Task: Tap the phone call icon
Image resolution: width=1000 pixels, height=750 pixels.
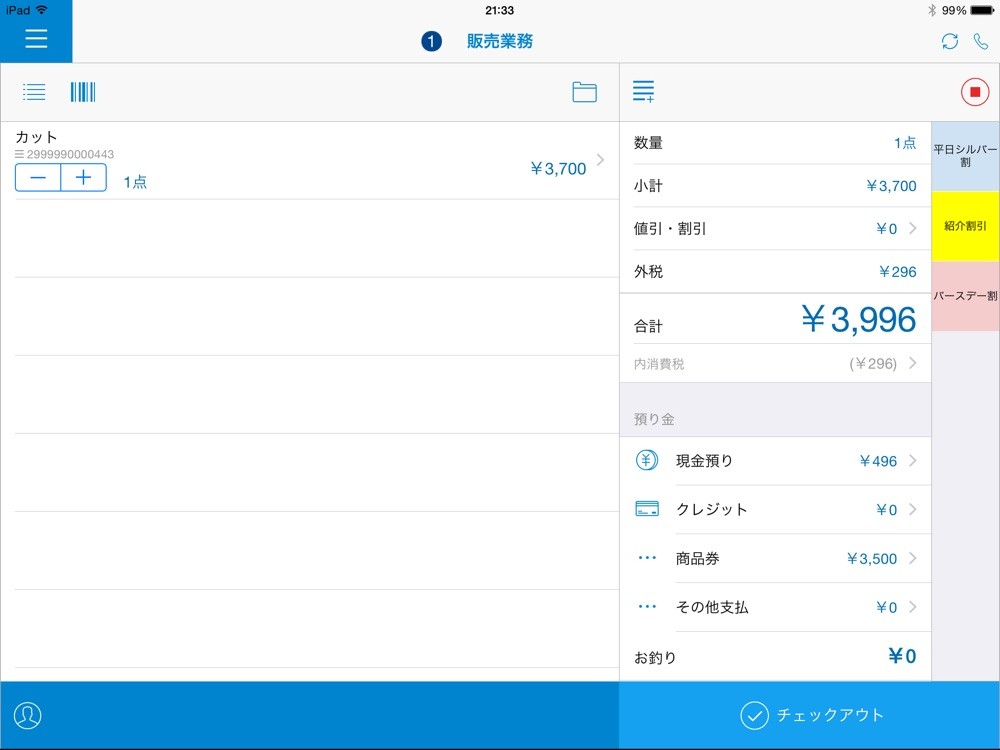Action: point(980,41)
